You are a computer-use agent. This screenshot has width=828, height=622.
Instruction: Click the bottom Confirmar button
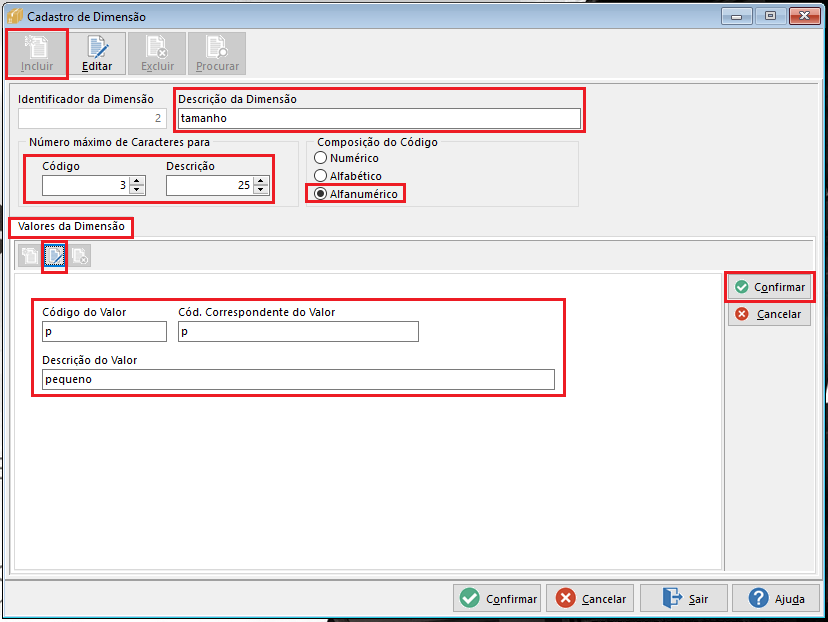point(497,598)
